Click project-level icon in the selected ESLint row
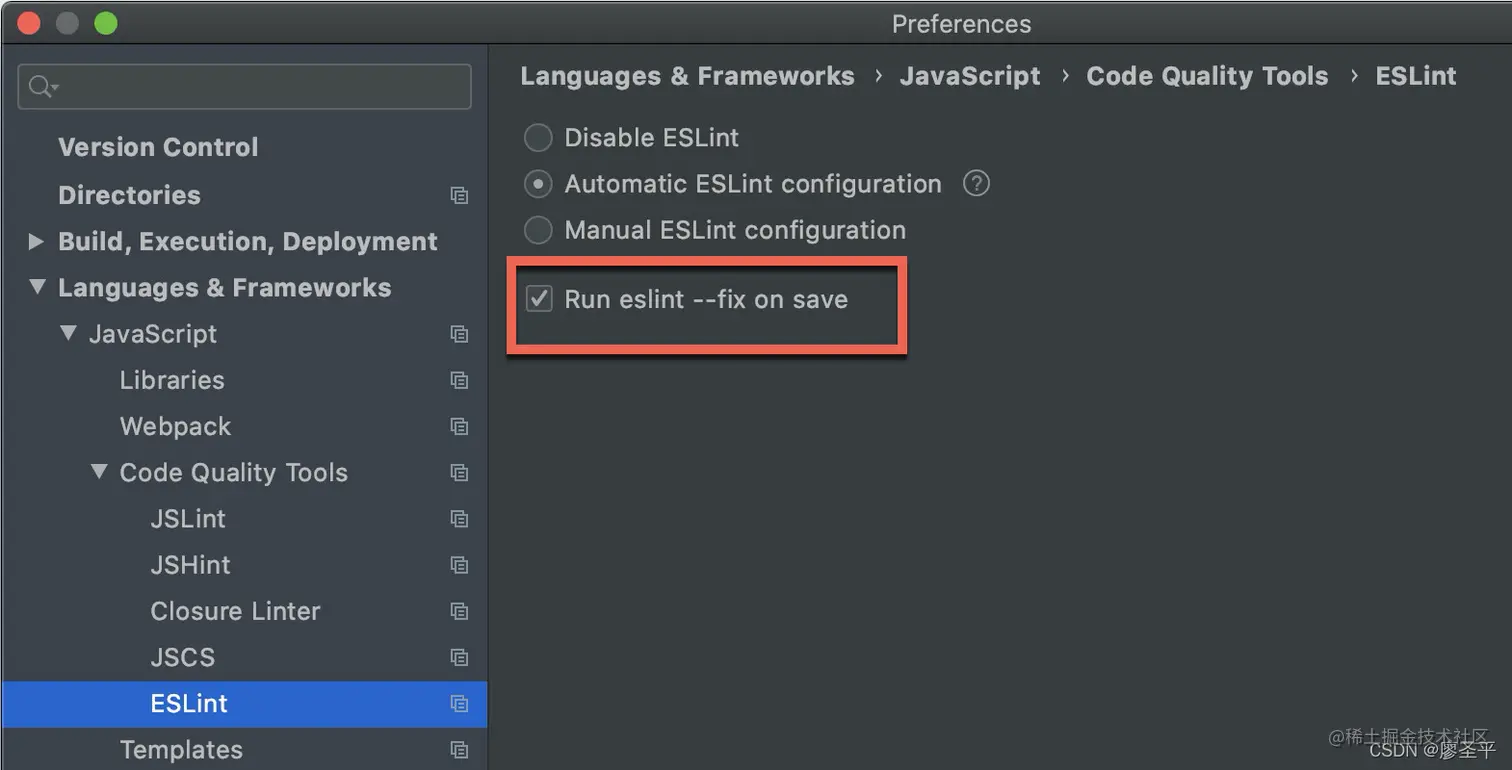 pyautogui.click(x=459, y=704)
